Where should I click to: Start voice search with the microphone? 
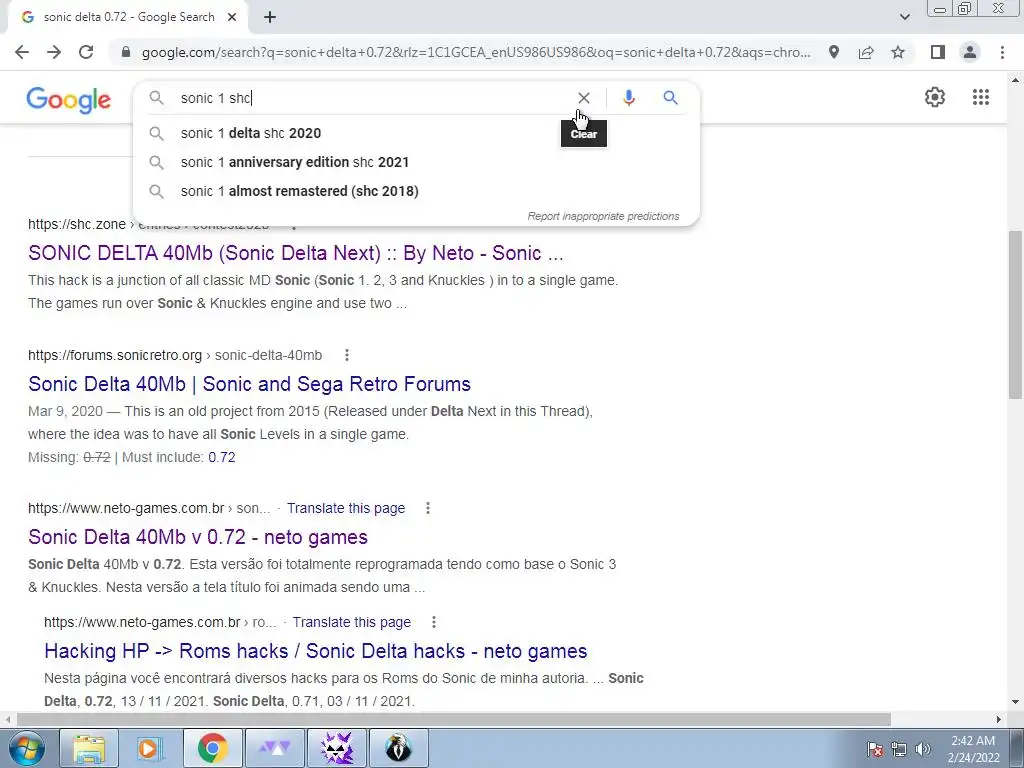[628, 98]
